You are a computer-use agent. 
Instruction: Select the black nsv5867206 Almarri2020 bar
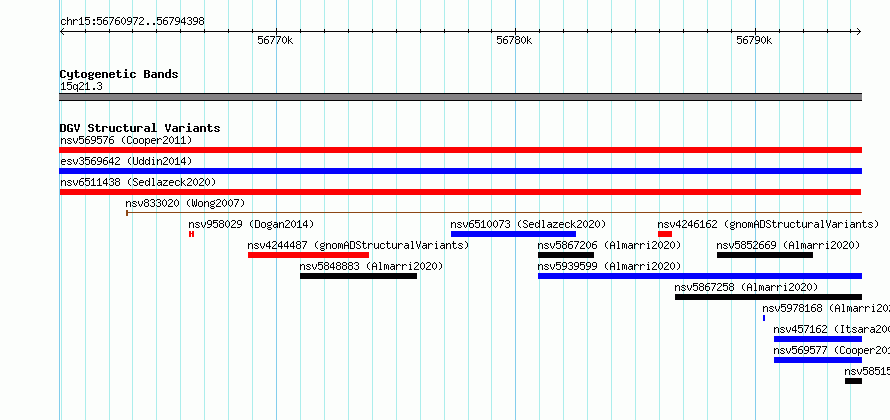(x=566, y=255)
